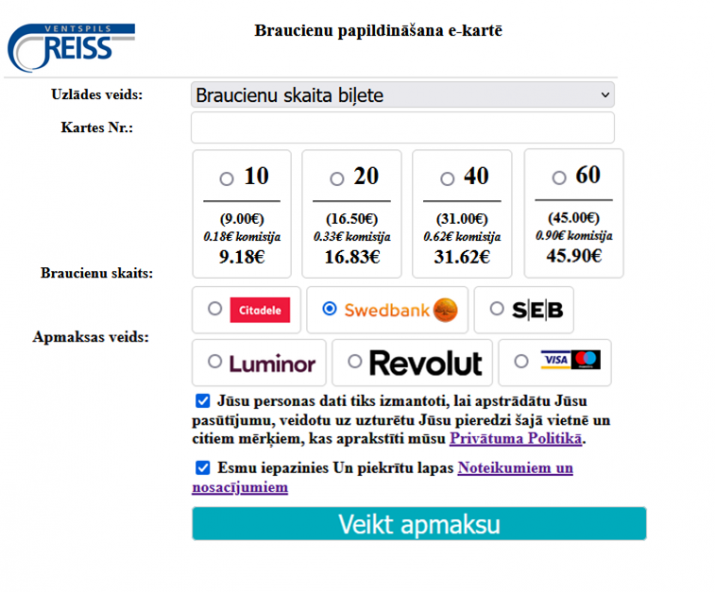The image size is (715, 592).
Task: Click the dropdown arrow beside Braucienu skaita biļete
Action: 605,95
